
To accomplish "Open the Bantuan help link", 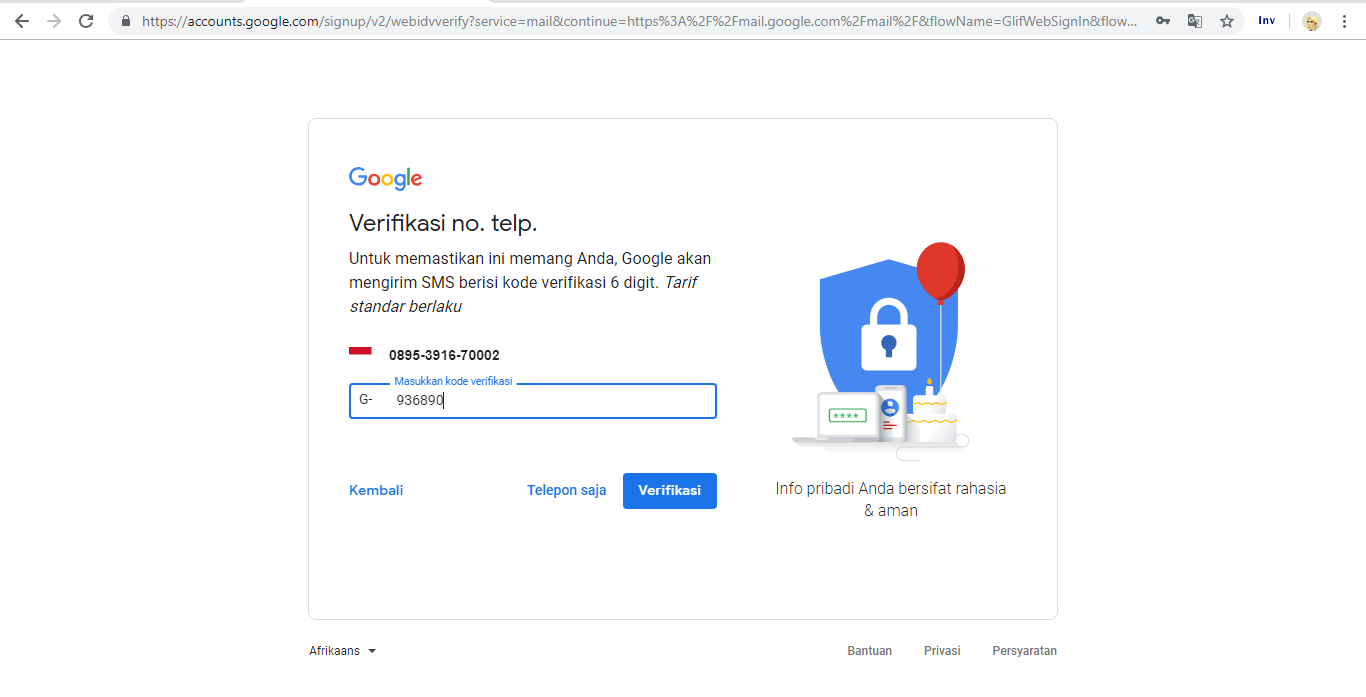I will 870,651.
